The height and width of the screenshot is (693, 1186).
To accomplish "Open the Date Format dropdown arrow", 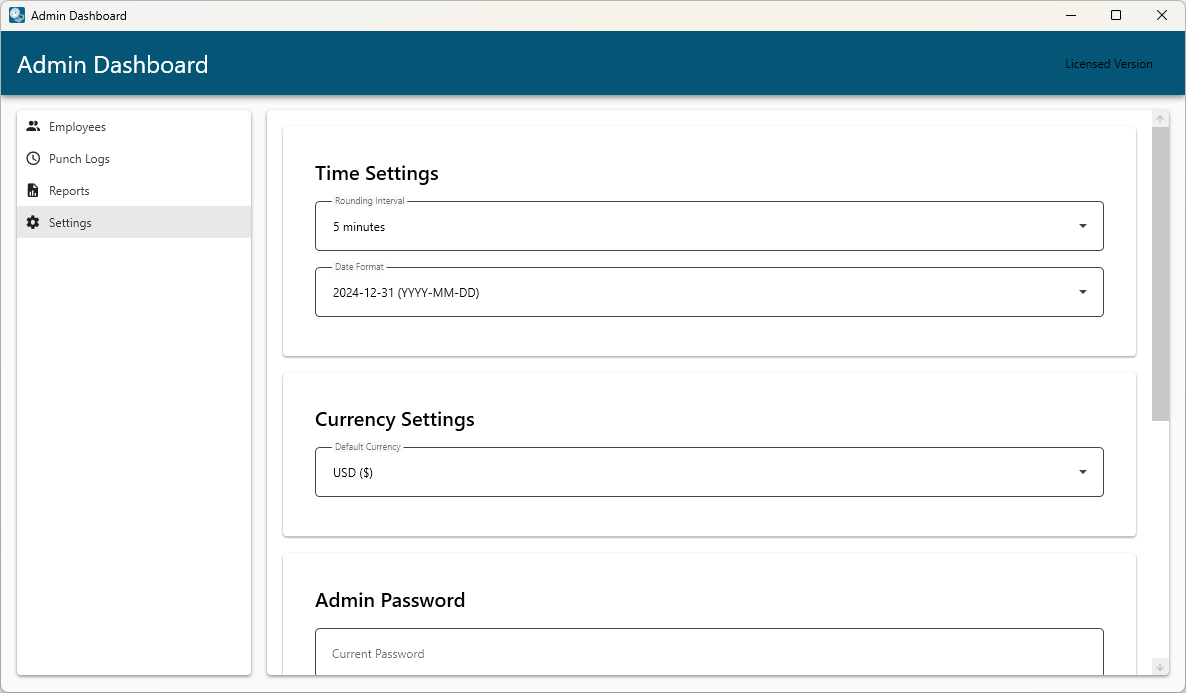I will click(1082, 292).
